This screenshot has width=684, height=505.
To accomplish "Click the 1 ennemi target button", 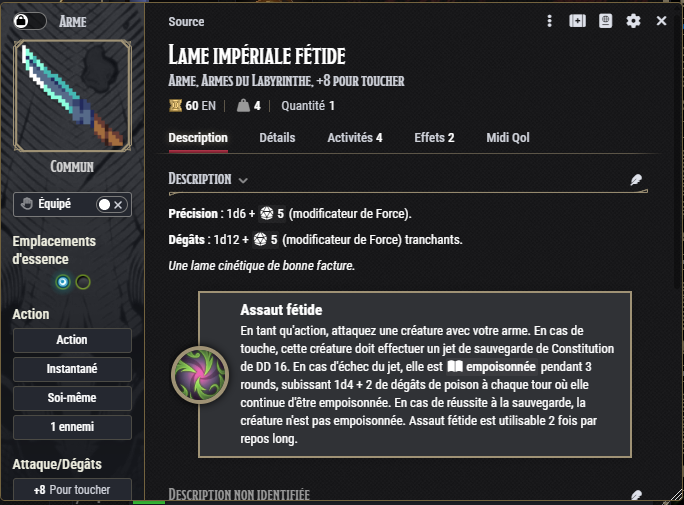I will point(72,427).
